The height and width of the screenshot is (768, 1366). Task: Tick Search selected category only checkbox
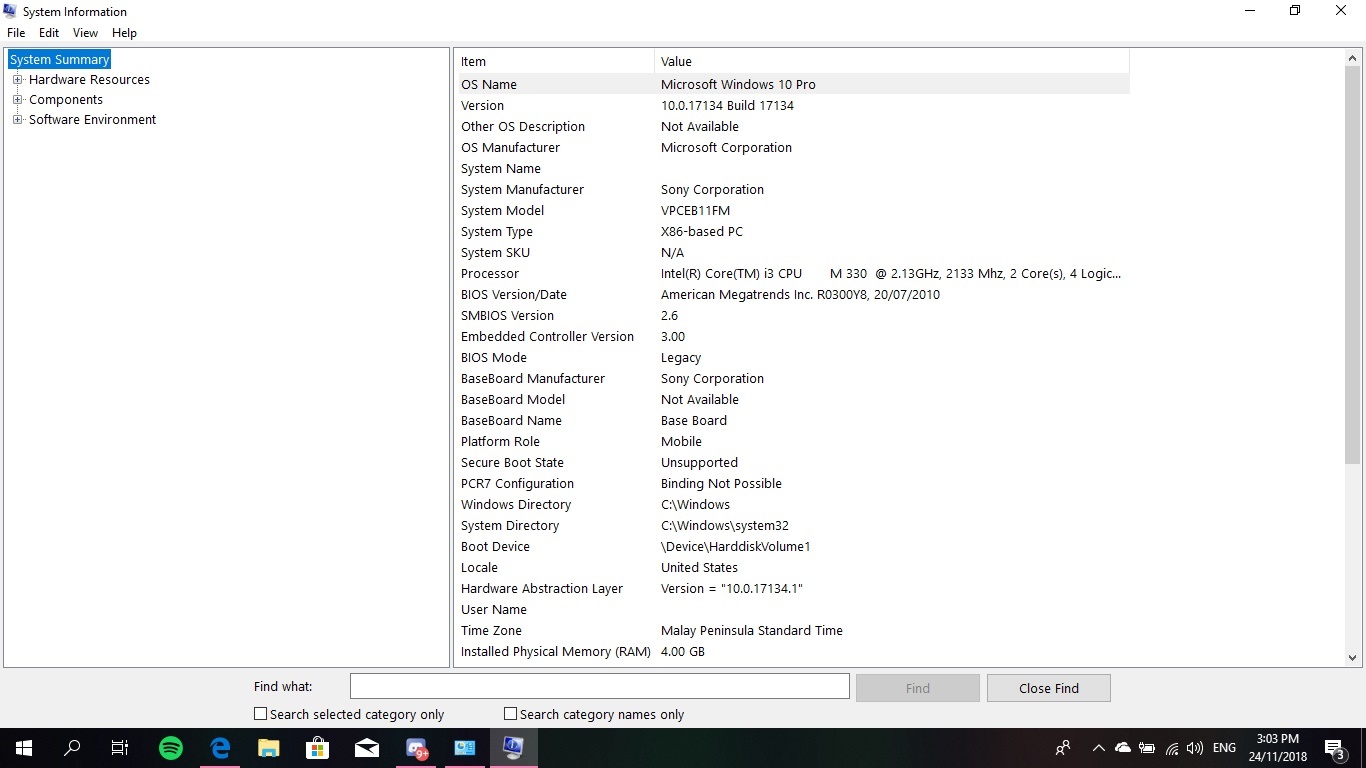pos(261,714)
